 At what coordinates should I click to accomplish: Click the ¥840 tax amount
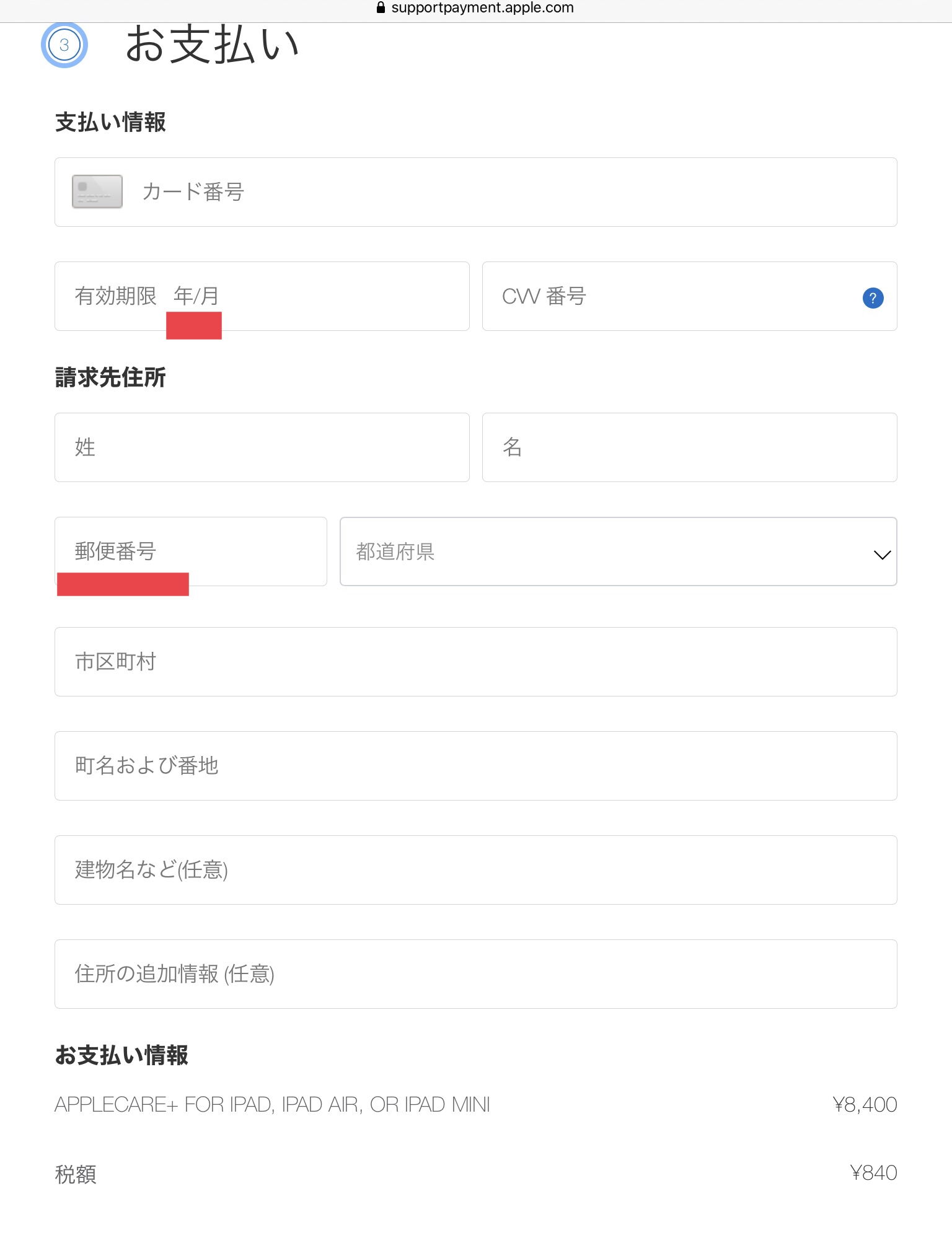[873, 1172]
